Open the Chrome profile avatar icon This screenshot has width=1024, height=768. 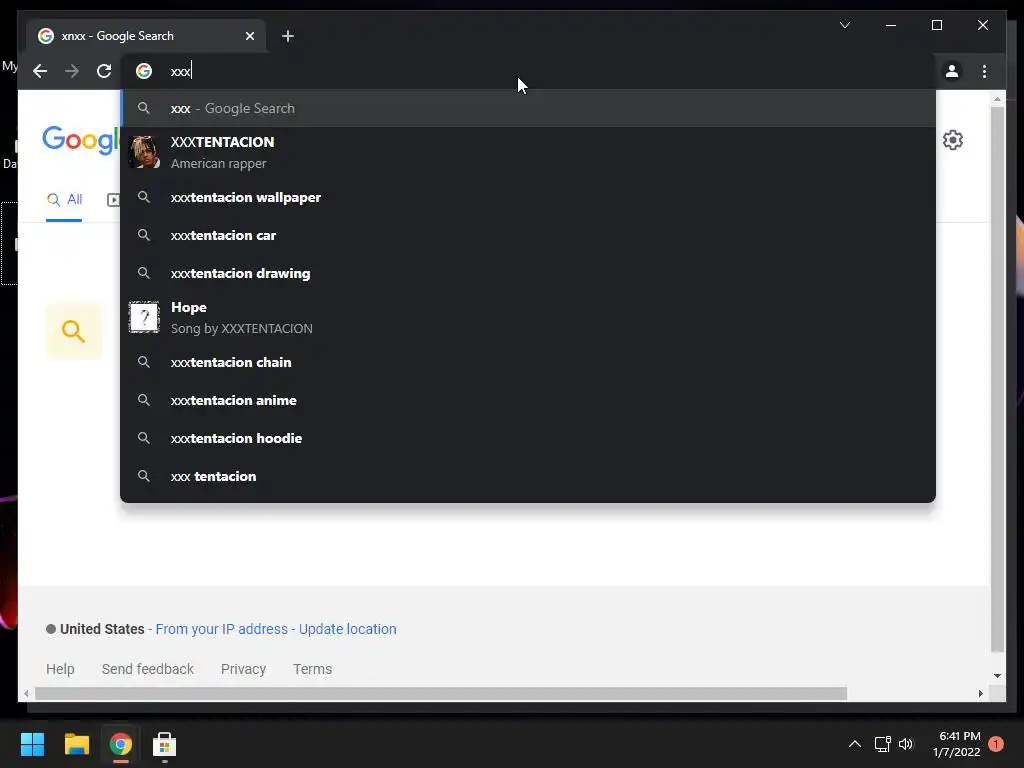(x=952, y=71)
